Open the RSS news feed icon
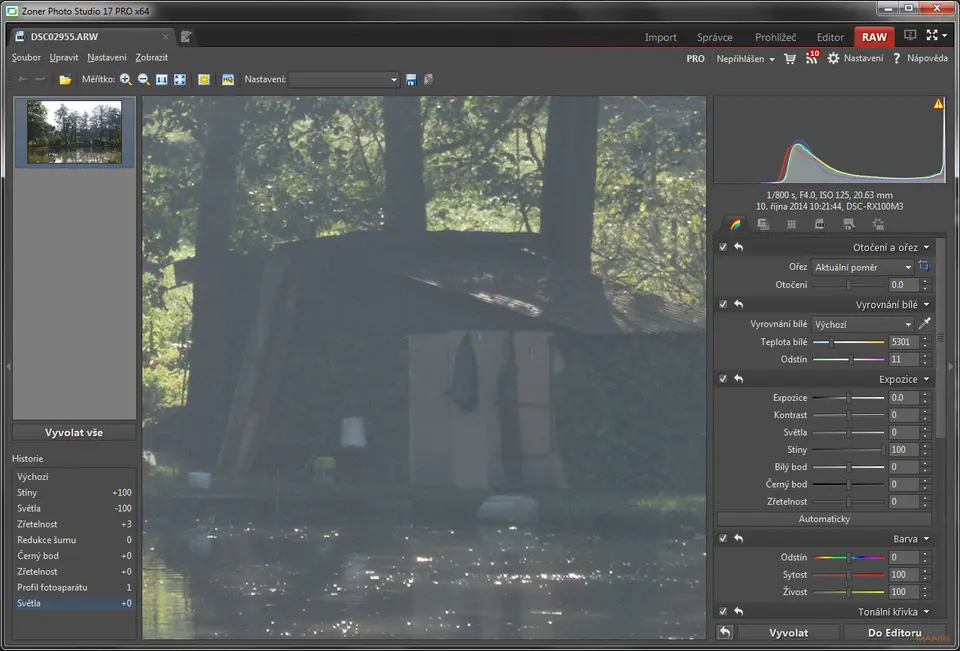 pos(812,59)
